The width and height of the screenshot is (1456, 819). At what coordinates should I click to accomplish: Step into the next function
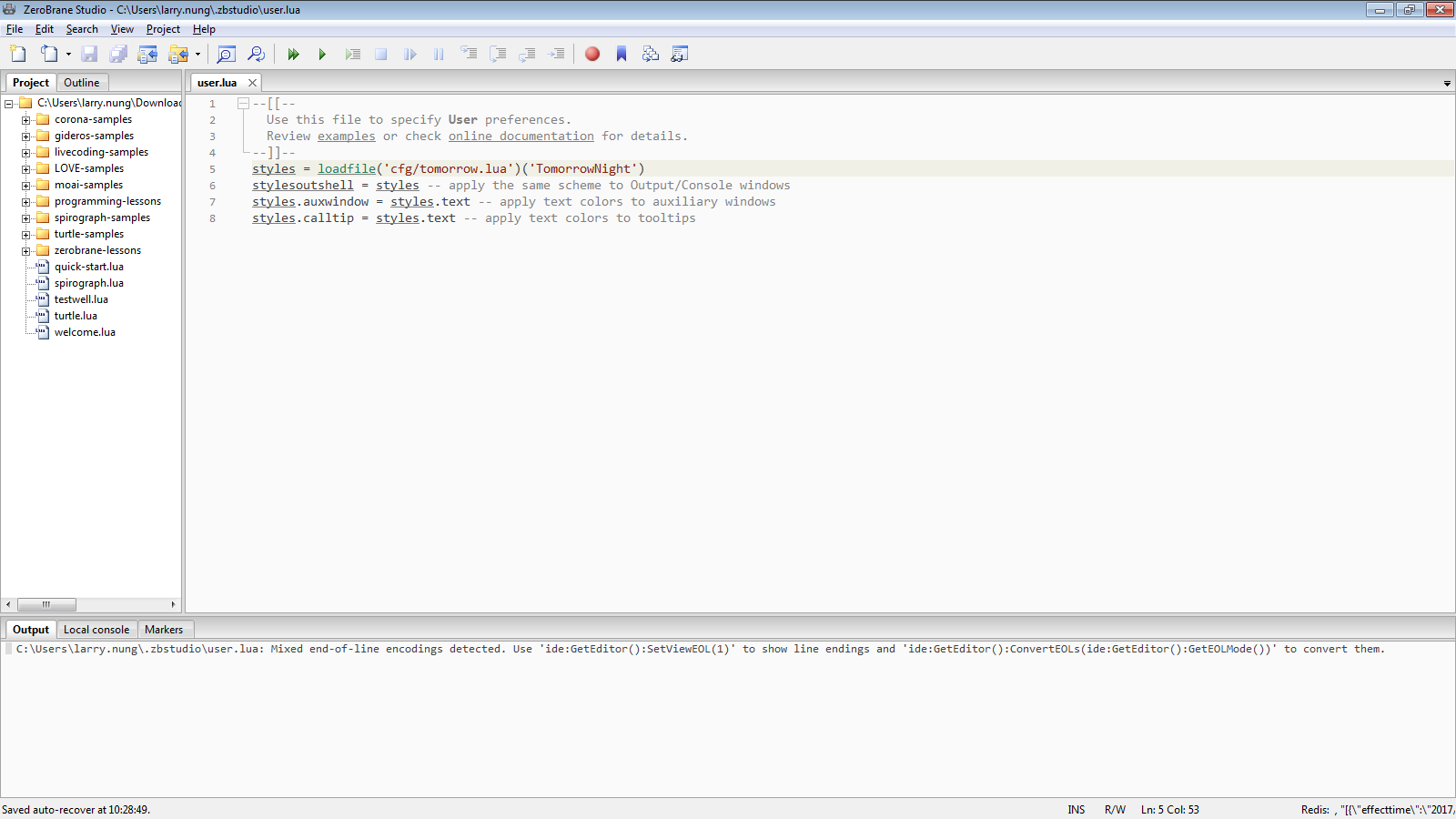[469, 54]
